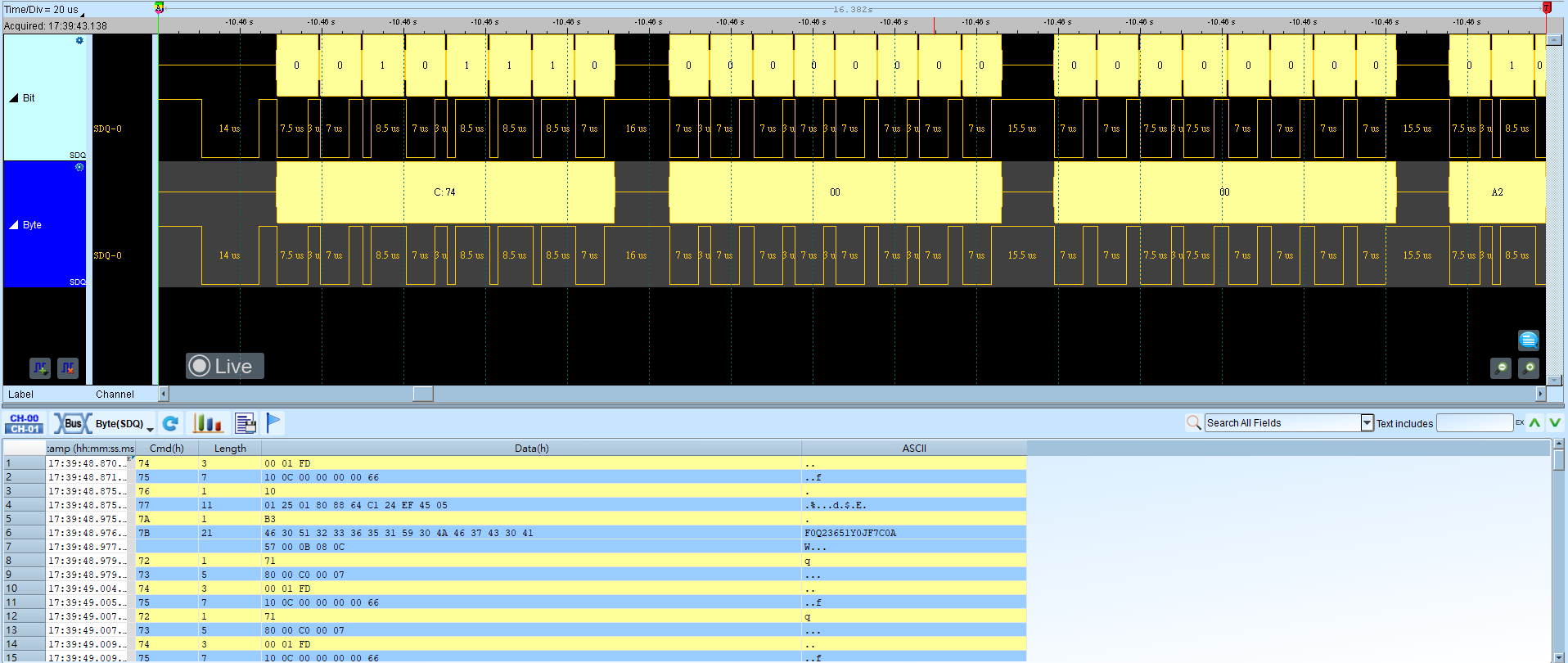Click the left waveform cursor tool icon

tap(40, 368)
